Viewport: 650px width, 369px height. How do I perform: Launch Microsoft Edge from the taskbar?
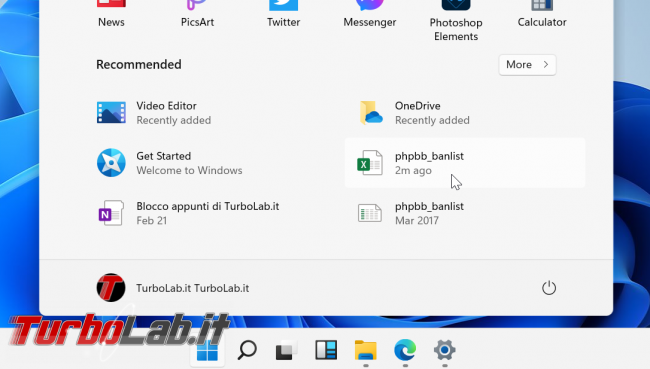click(x=405, y=350)
